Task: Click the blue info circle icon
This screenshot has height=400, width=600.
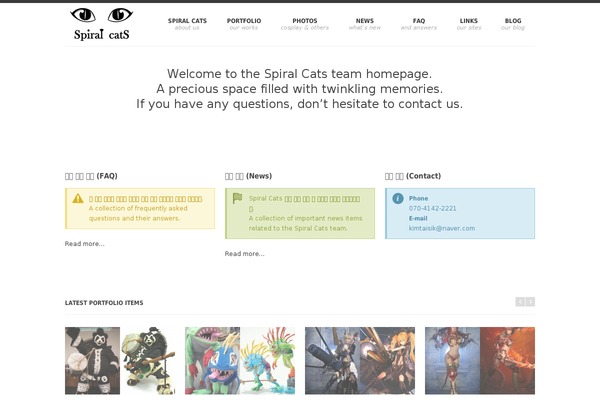Action: 398,198
